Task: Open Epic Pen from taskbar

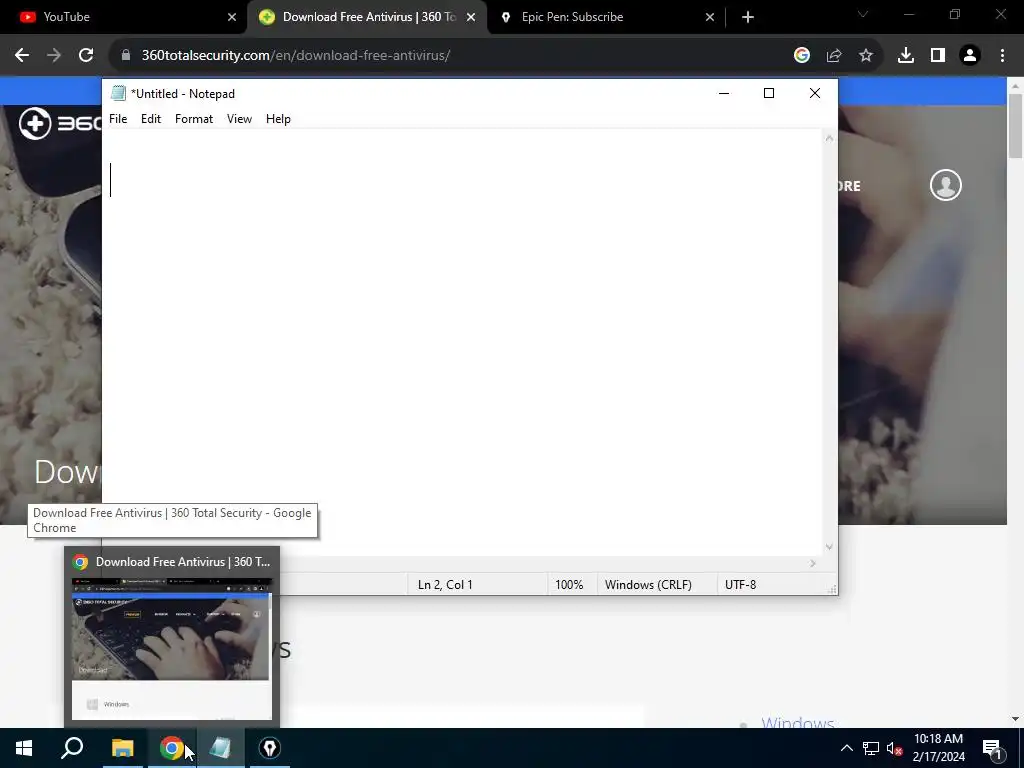Action: tap(270, 748)
